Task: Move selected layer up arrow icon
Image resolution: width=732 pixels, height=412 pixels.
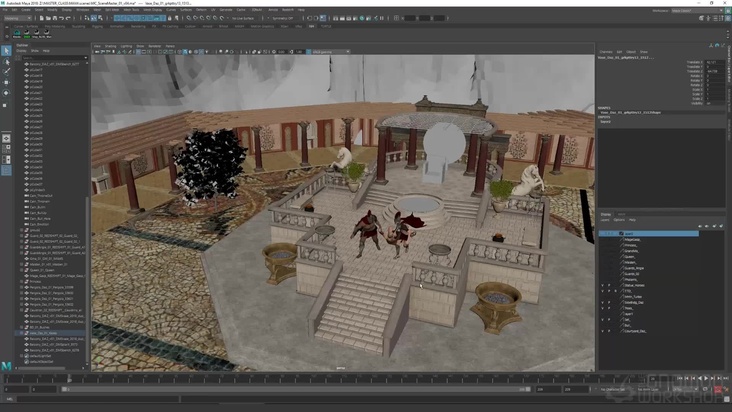Action: pos(700,226)
